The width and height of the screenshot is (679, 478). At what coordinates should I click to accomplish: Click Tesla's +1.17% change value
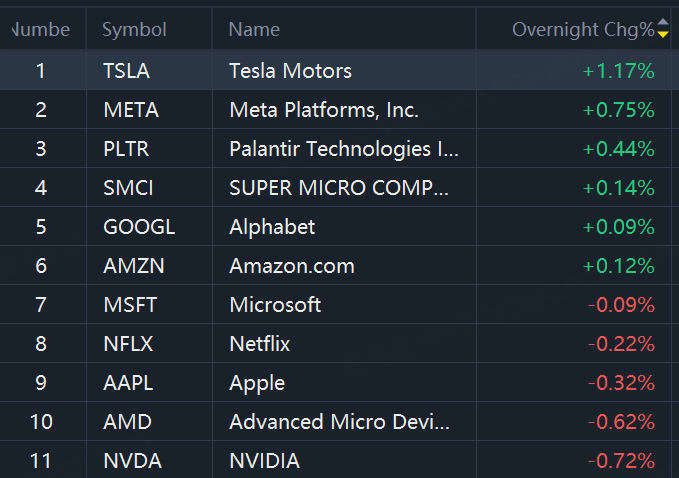pos(618,71)
